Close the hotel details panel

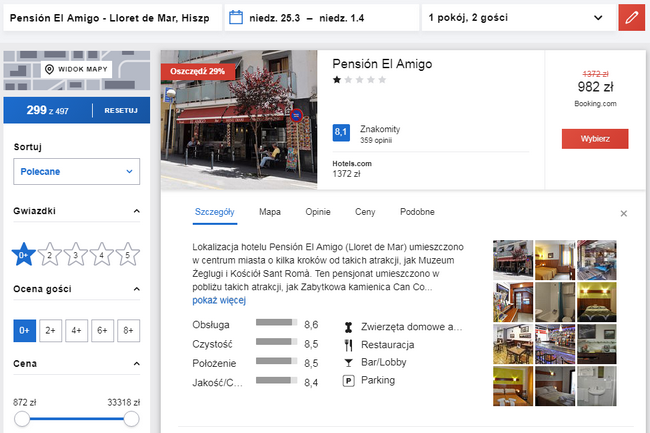(x=623, y=214)
